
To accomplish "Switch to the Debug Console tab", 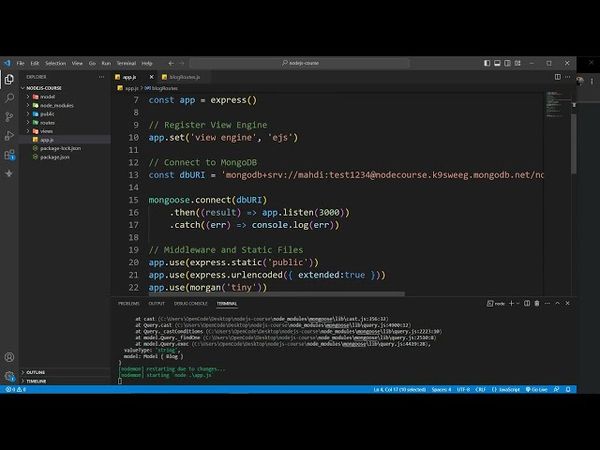I will (191, 303).
